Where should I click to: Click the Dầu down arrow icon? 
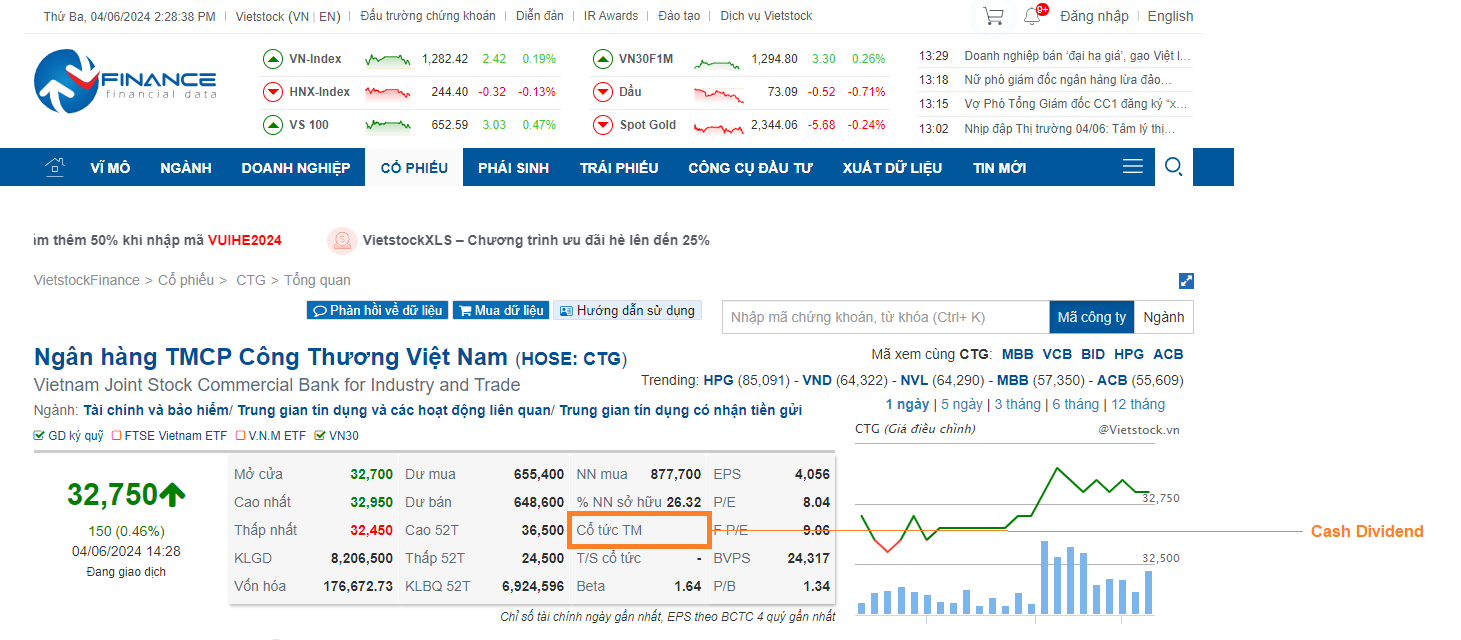tap(602, 92)
